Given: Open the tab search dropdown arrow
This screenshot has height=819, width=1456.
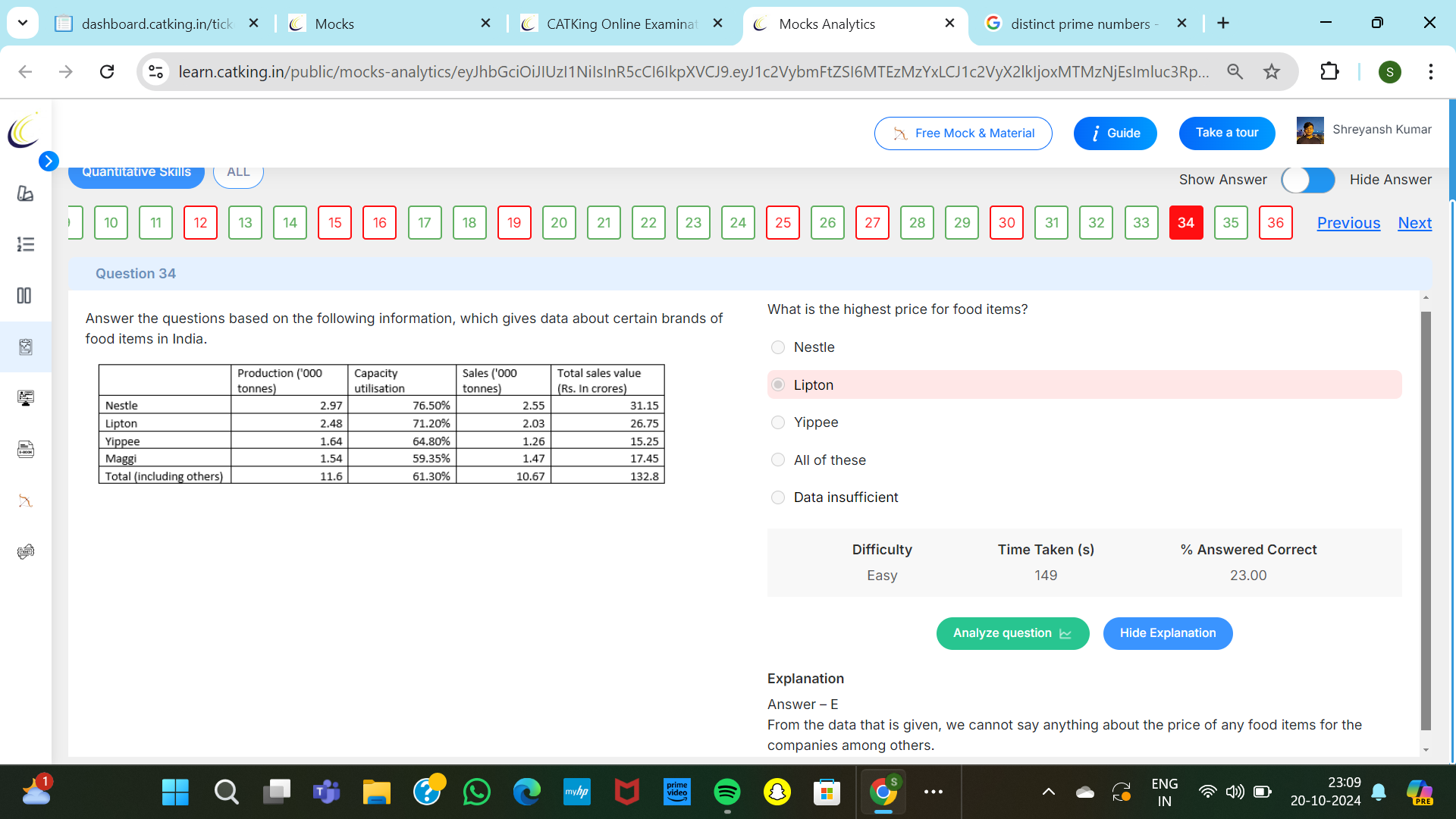Looking at the screenshot, I should coord(23,23).
